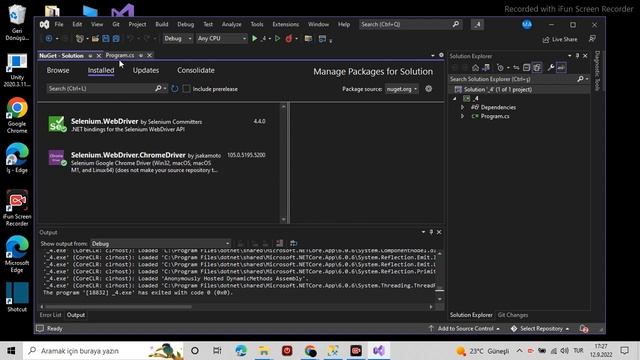Open the Extensions menu

tap(285, 24)
